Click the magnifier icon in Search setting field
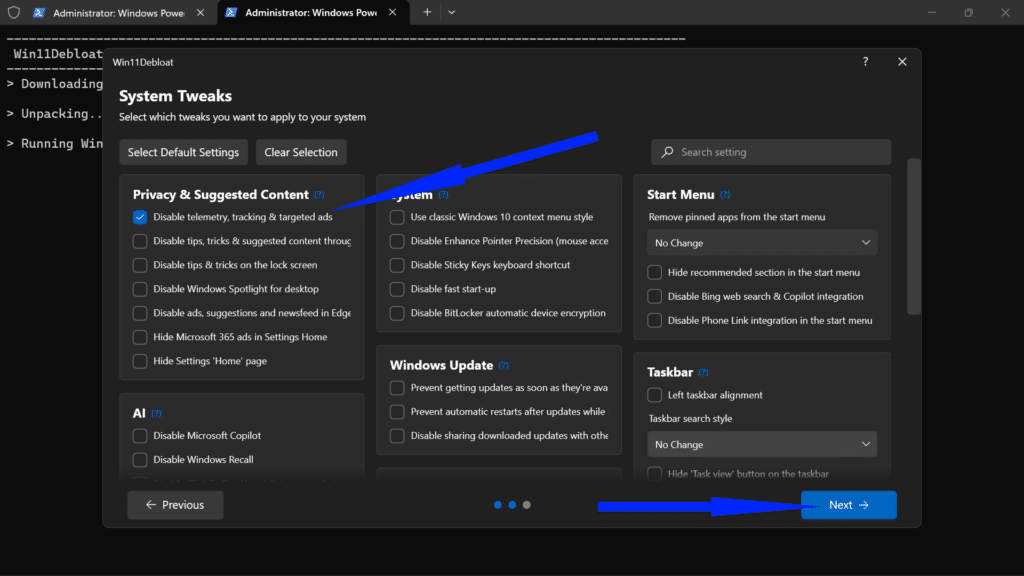This screenshot has width=1024, height=576. pos(669,151)
